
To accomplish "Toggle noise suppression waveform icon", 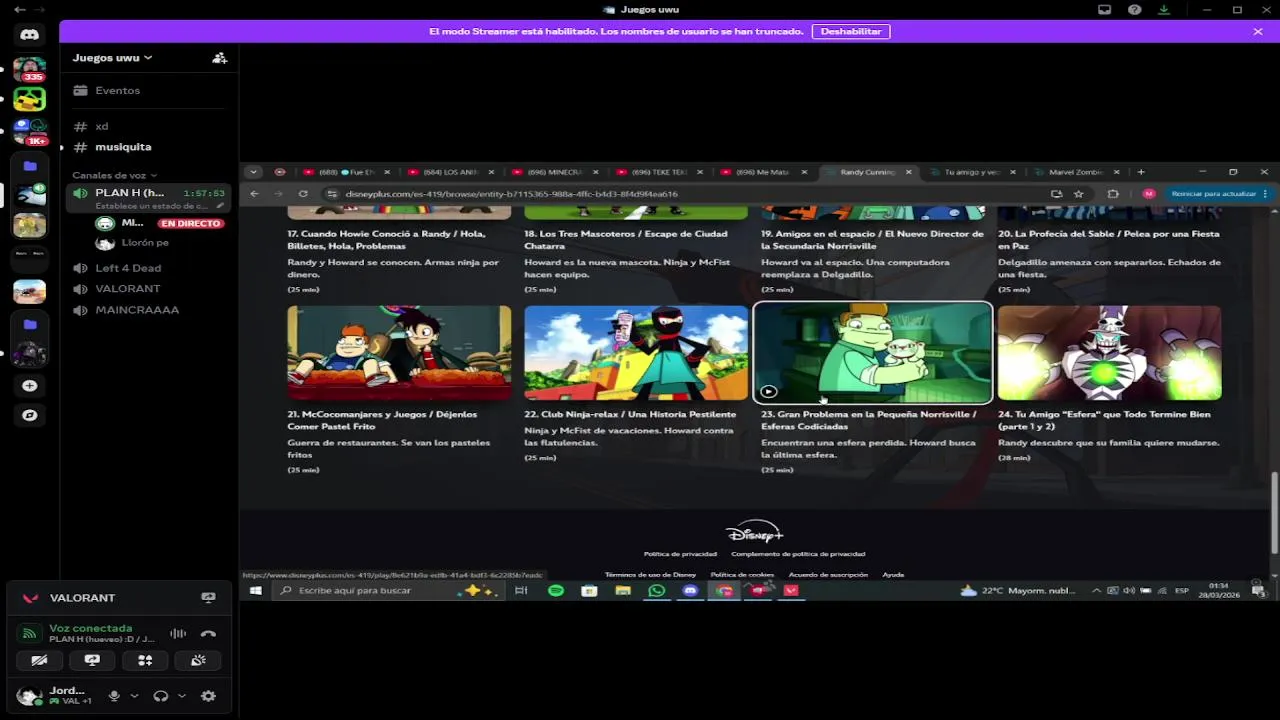I will coord(178,633).
